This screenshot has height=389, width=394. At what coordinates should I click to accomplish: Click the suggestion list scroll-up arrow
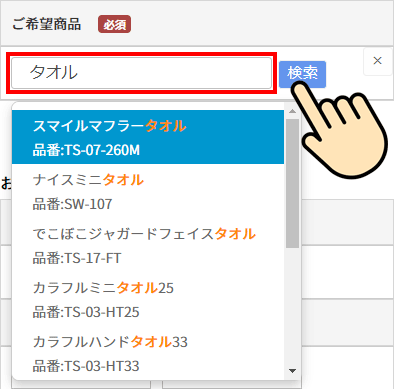(292, 111)
